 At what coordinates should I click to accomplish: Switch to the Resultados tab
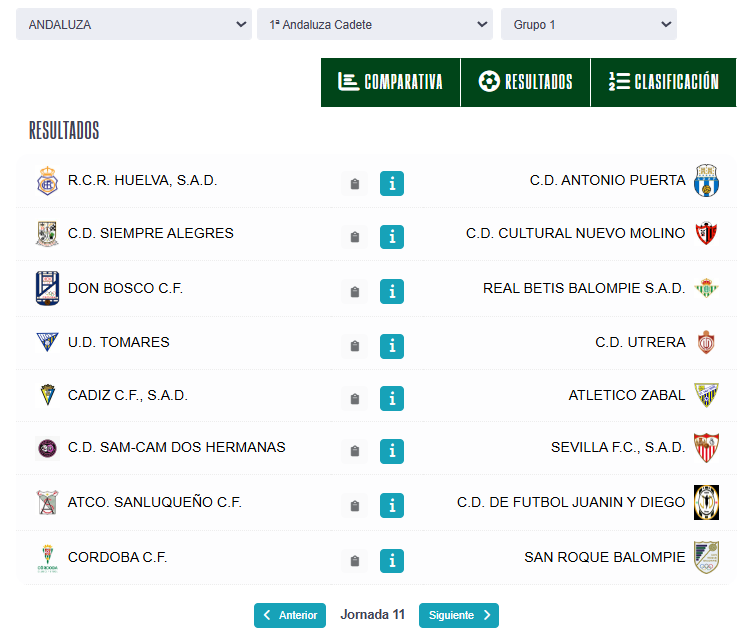[x=525, y=82]
